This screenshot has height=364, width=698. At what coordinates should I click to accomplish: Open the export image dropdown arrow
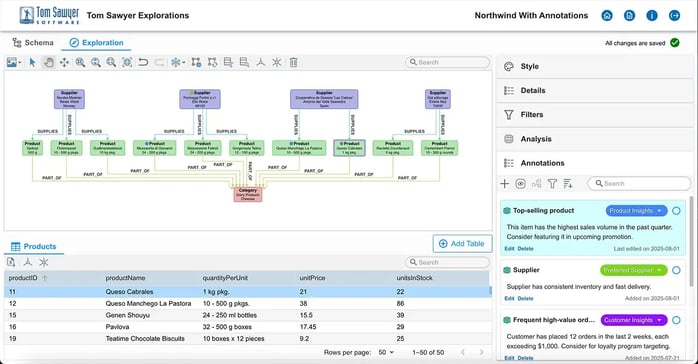pyautogui.click(x=20, y=63)
